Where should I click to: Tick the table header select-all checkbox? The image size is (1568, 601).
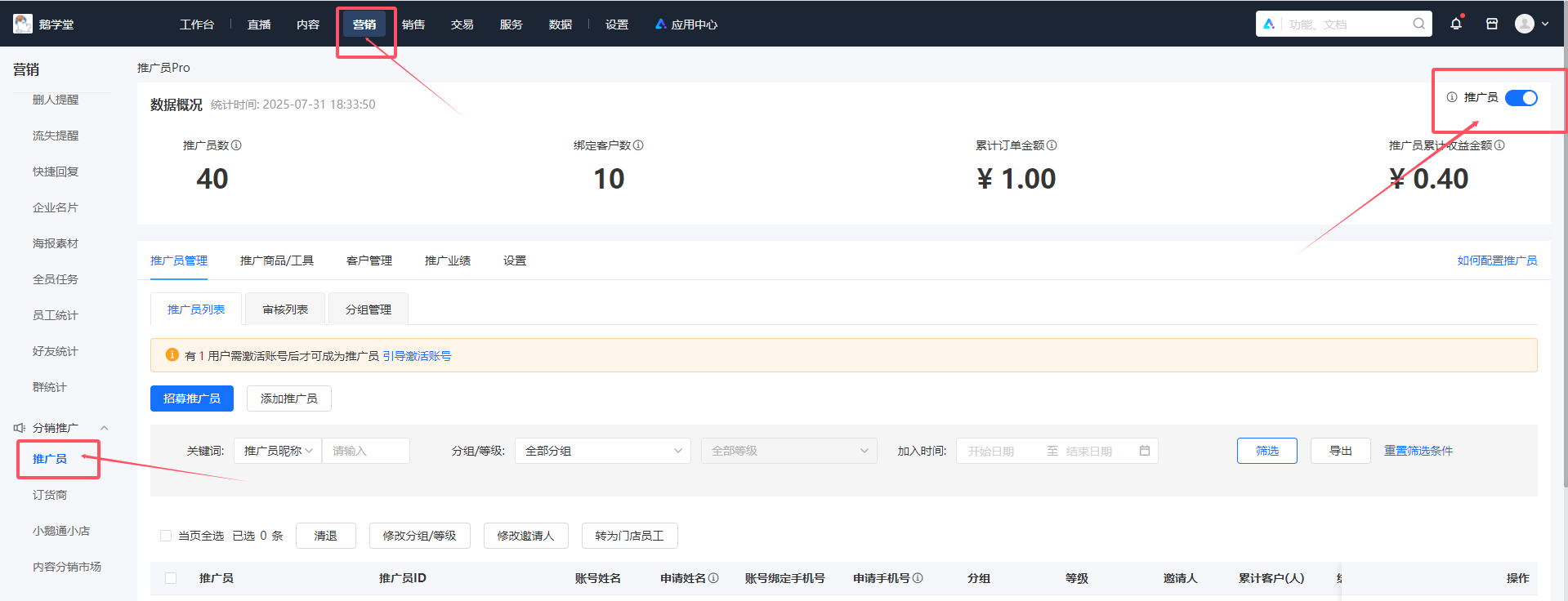coord(171,578)
